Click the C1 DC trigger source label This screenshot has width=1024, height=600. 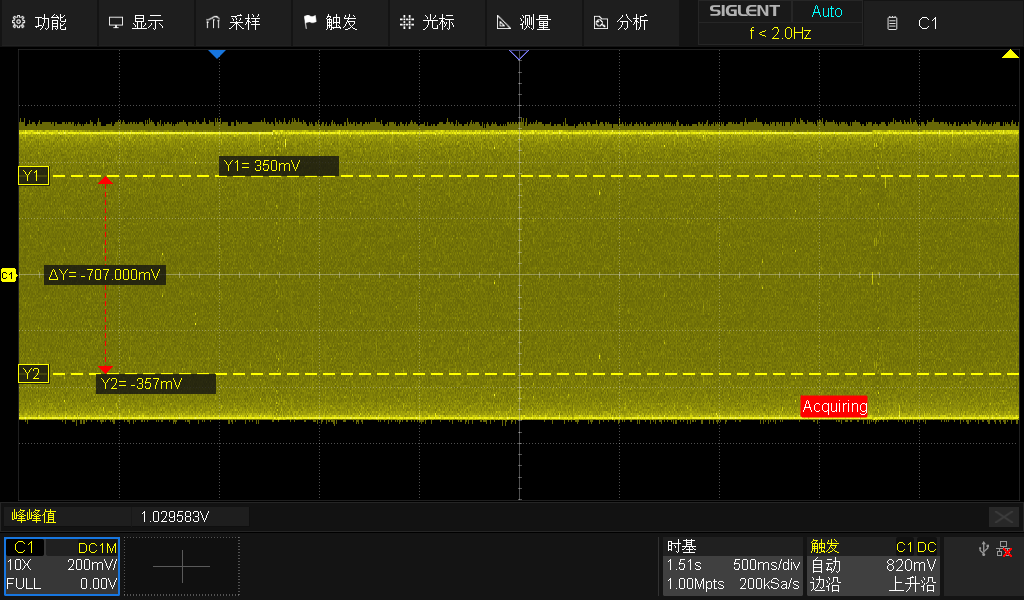coord(916,547)
